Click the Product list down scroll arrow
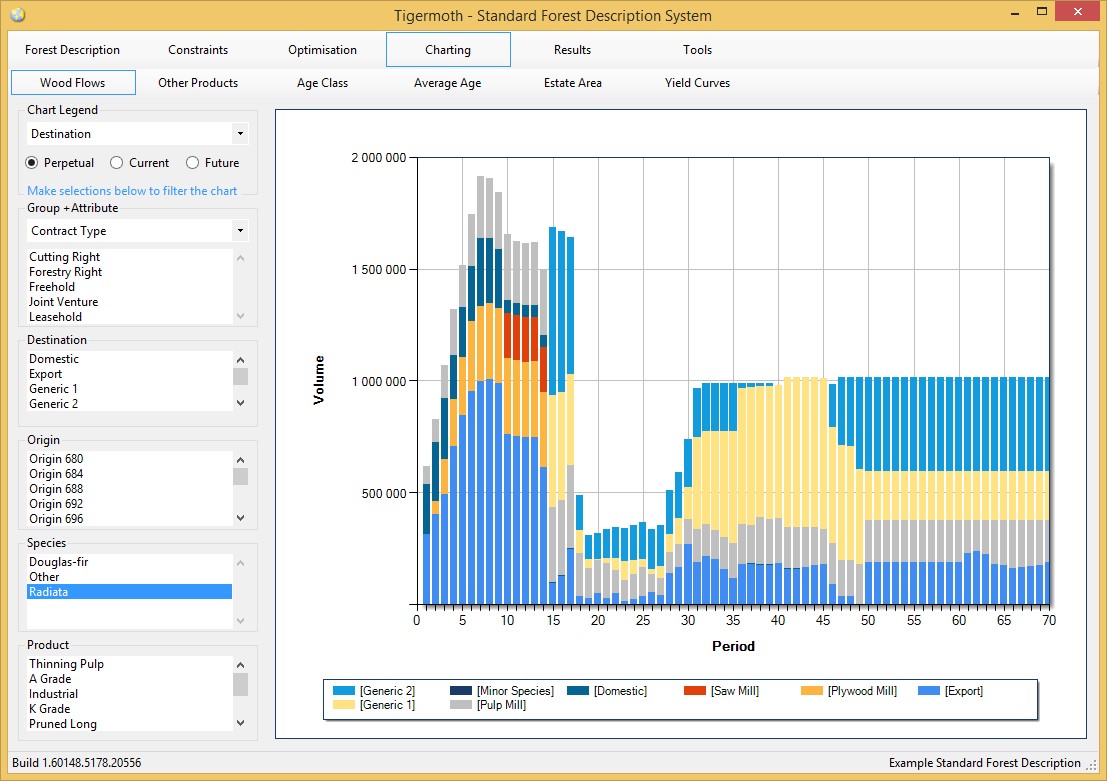The width and height of the screenshot is (1107, 781). coord(241,723)
